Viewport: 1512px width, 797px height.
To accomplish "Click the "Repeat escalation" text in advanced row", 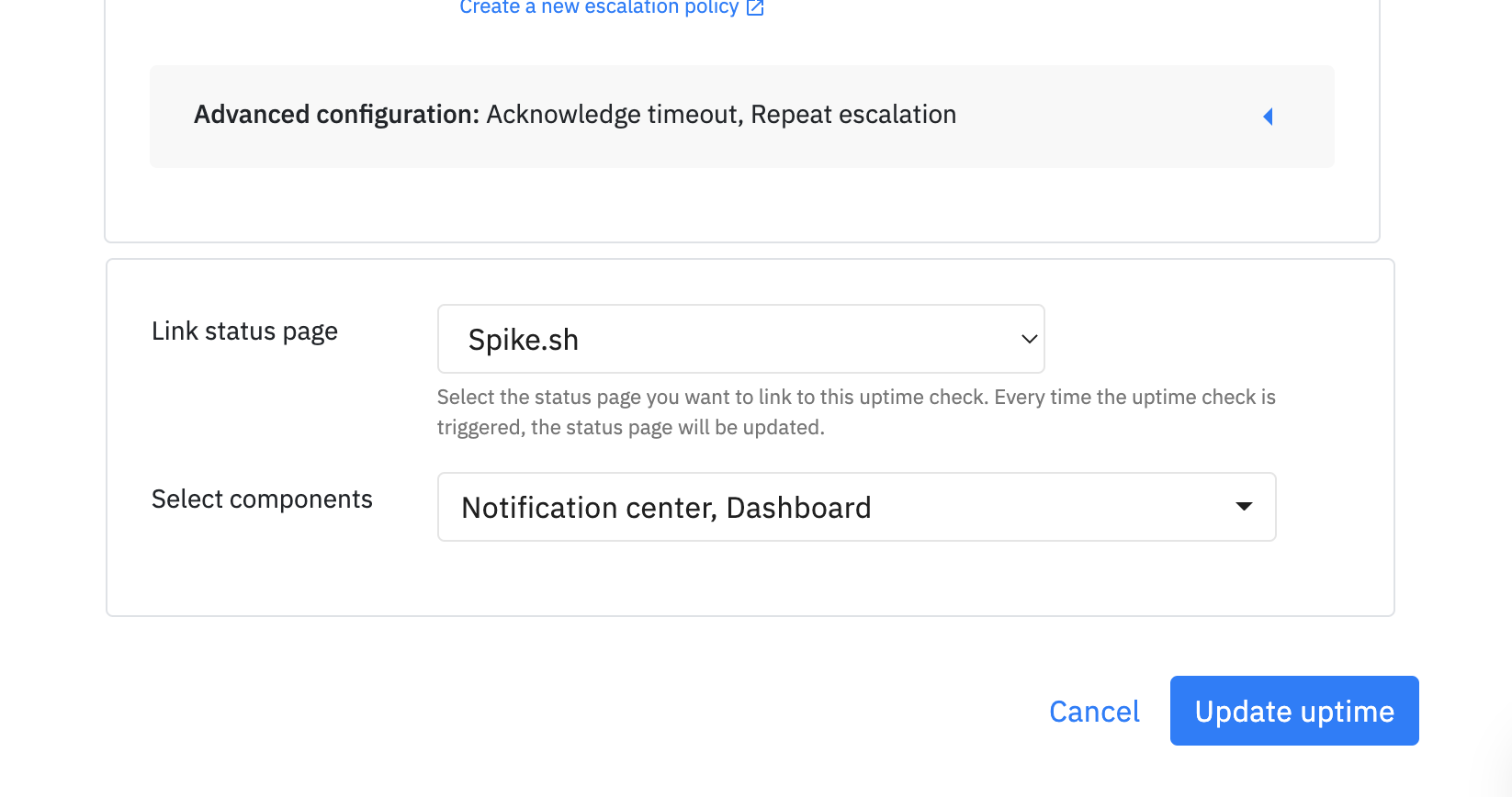I will tap(853, 115).
